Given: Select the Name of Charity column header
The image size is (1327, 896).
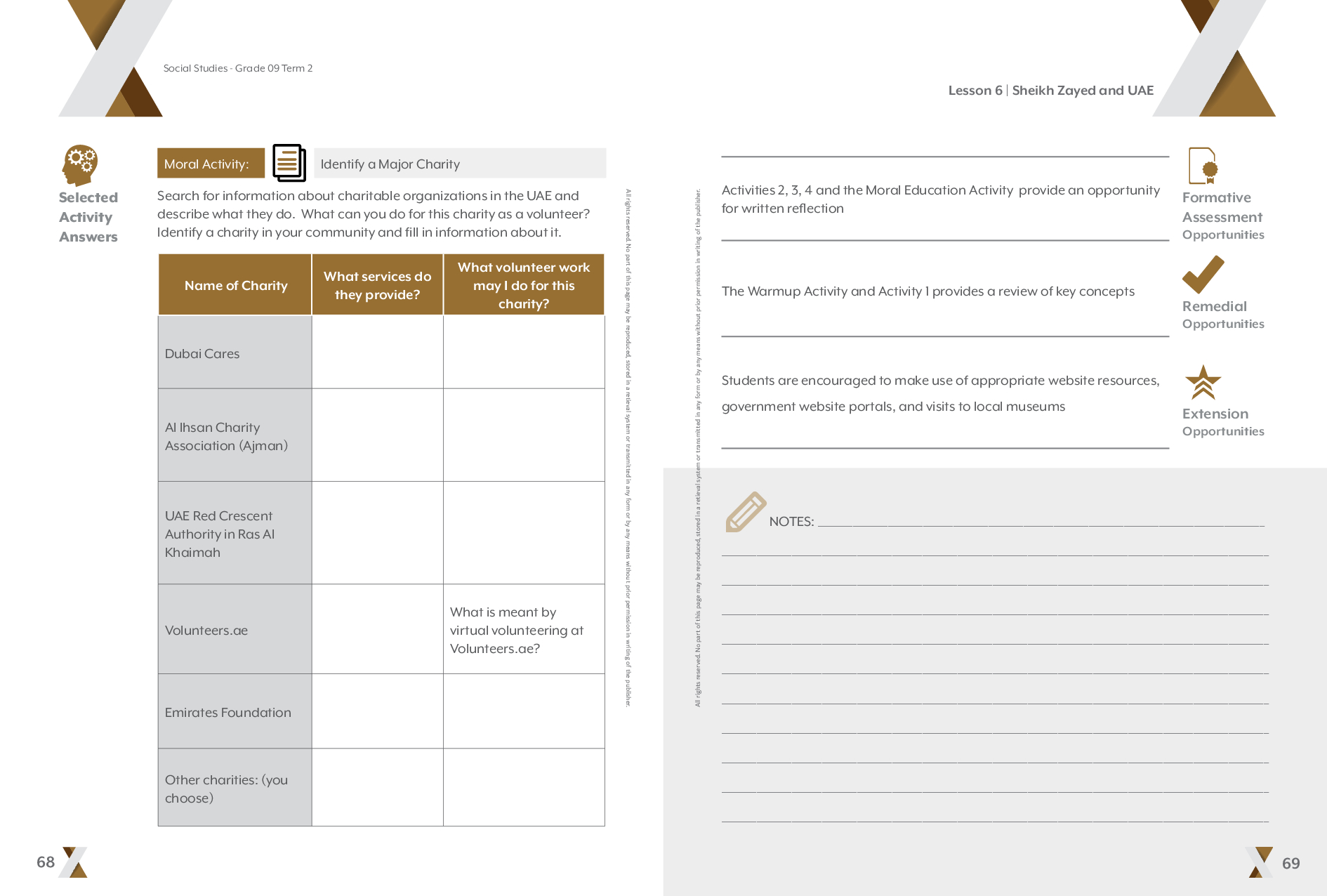Looking at the screenshot, I should point(235,285).
